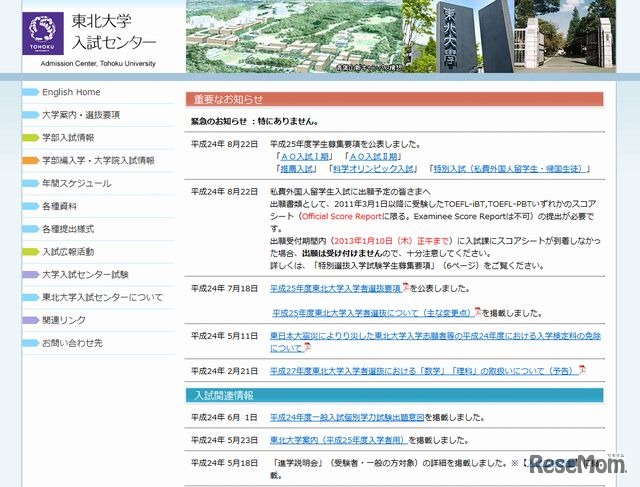Open 東日本大震災 入学検定料の免除 link
The height and width of the screenshot is (487, 640).
coord(435,342)
